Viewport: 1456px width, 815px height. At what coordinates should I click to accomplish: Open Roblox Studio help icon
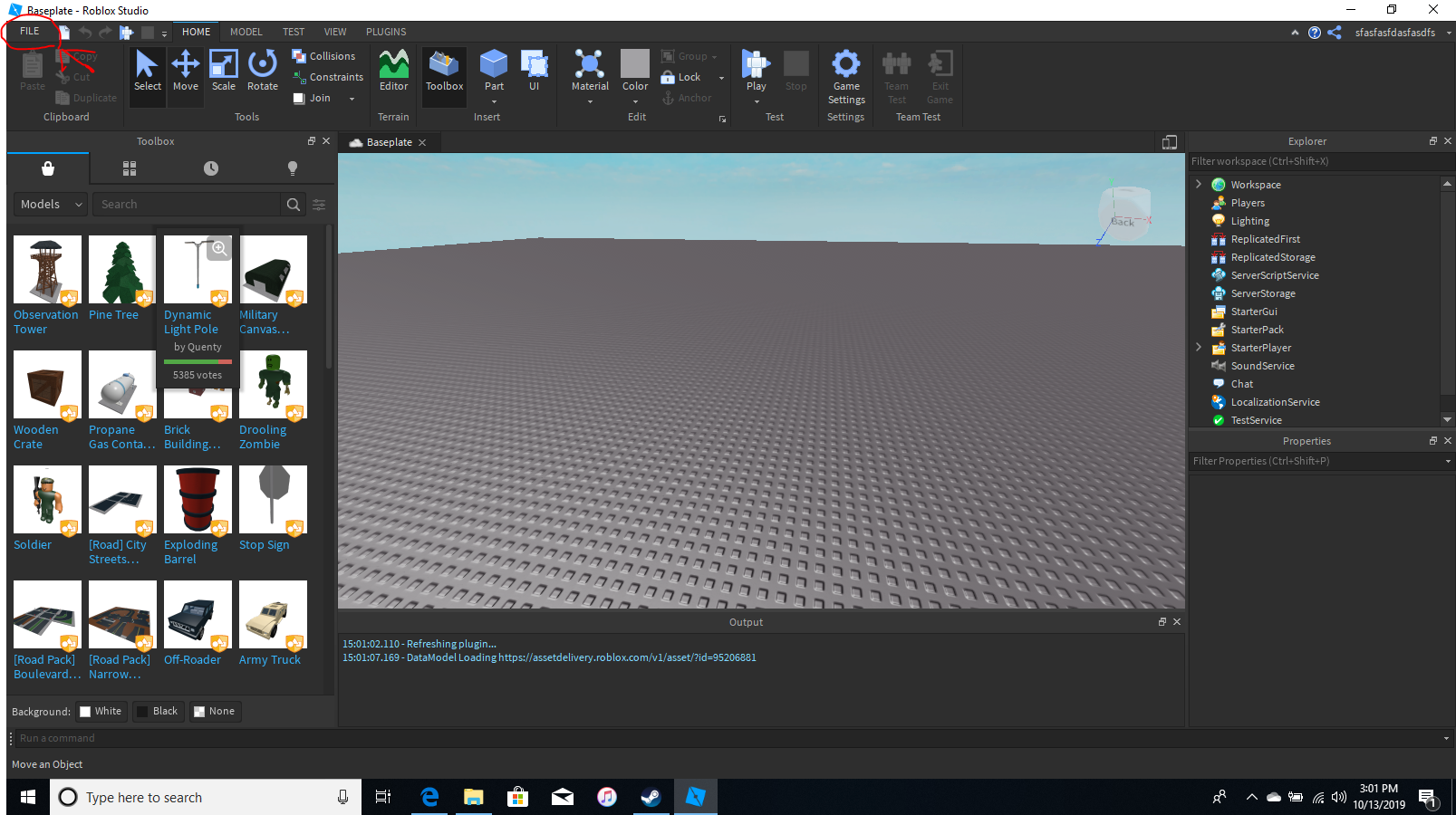(1315, 33)
